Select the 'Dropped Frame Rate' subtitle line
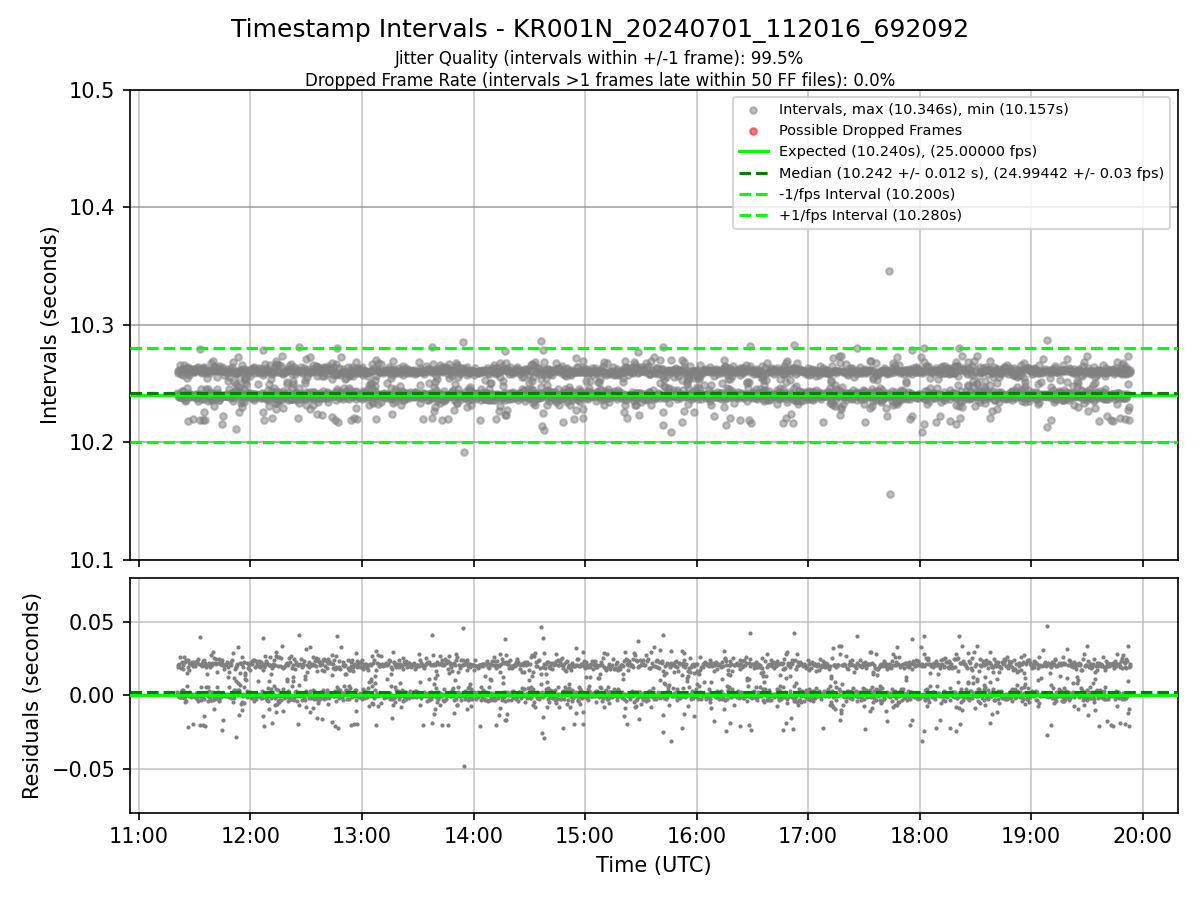 600,80
